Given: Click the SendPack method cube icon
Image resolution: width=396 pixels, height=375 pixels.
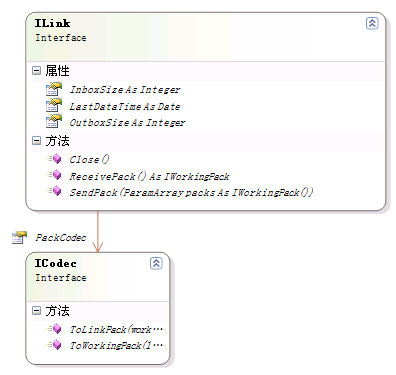Looking at the screenshot, I should point(54,191).
